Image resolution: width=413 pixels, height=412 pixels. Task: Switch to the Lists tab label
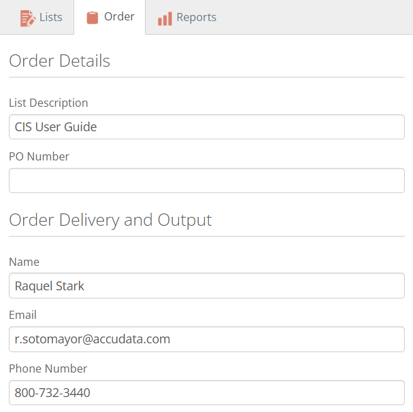point(51,17)
